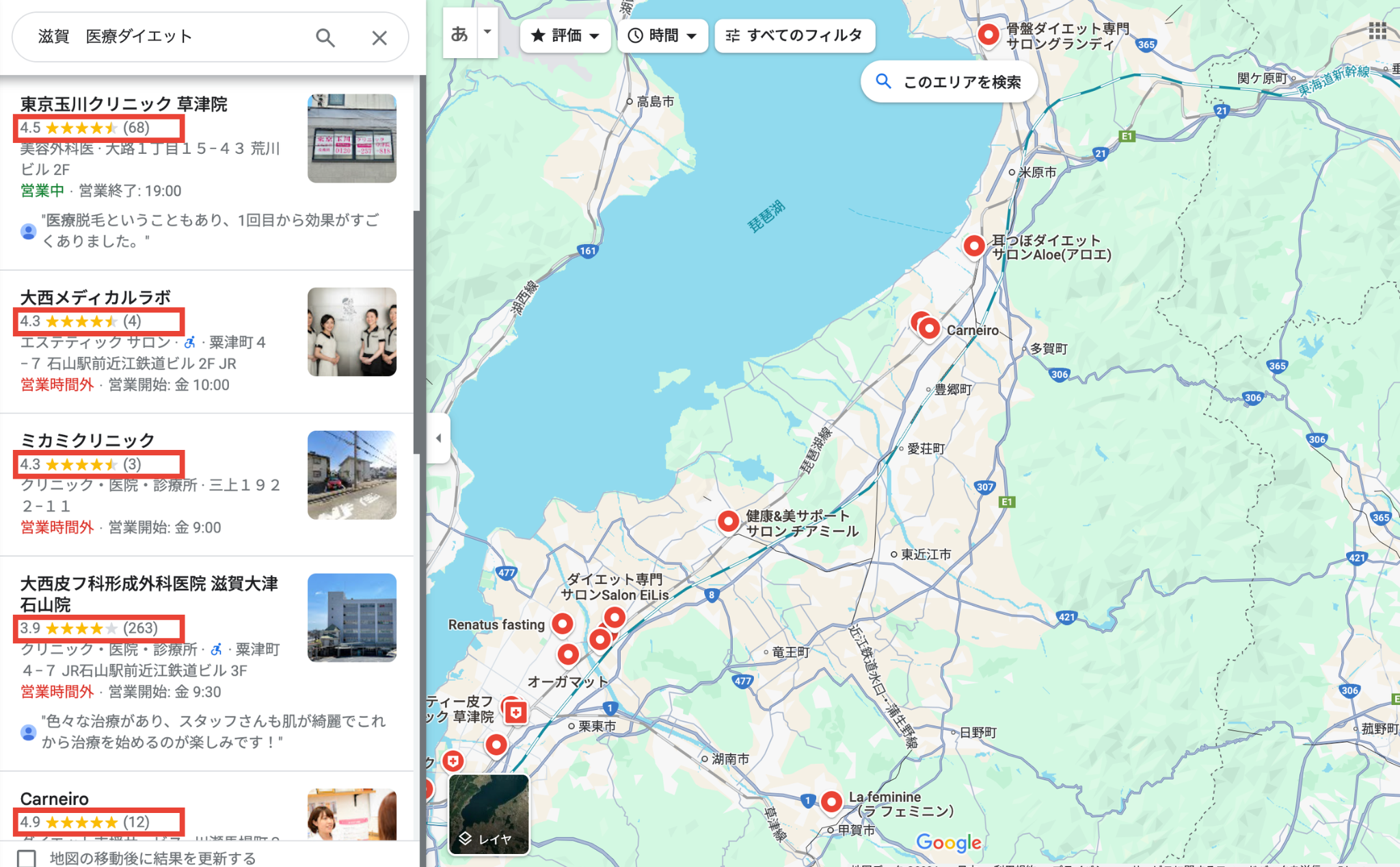Click 営業中 · 営業終了: 19:00 text
The width and height of the screenshot is (1400, 867).
101,191
